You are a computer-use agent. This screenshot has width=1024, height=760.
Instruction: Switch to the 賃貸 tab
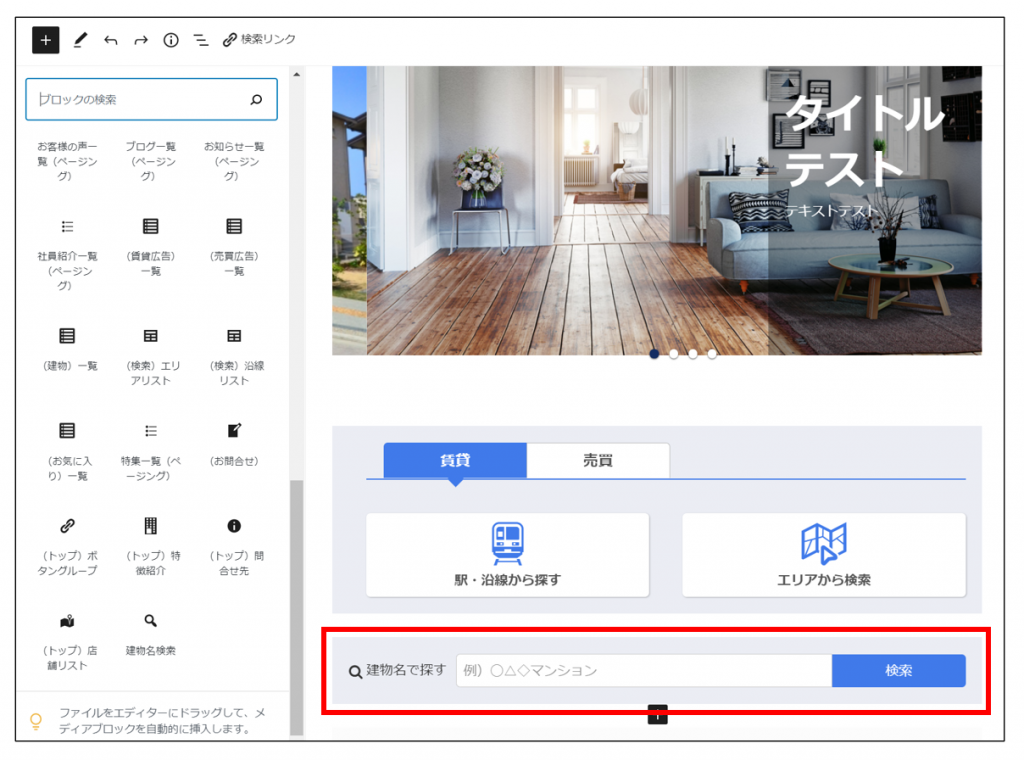point(455,460)
